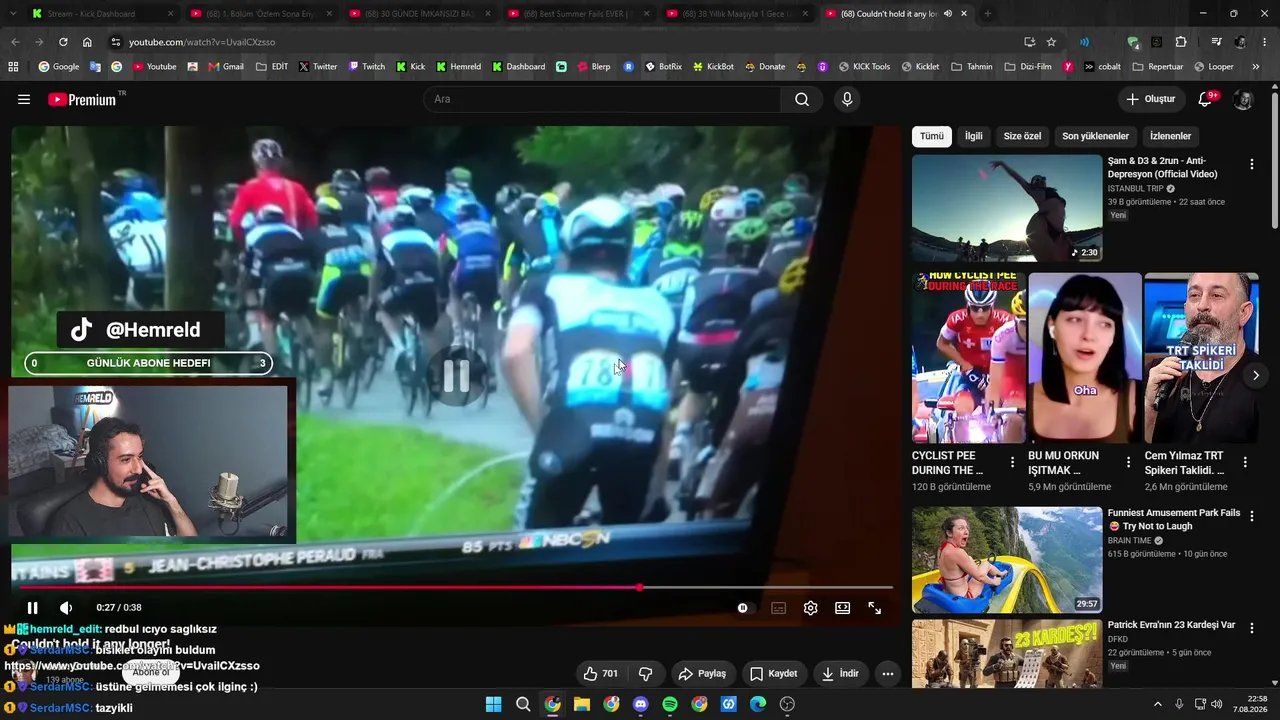Image resolution: width=1280 pixels, height=720 pixels.
Task: Open the Twitch bookmark
Action: (366, 67)
